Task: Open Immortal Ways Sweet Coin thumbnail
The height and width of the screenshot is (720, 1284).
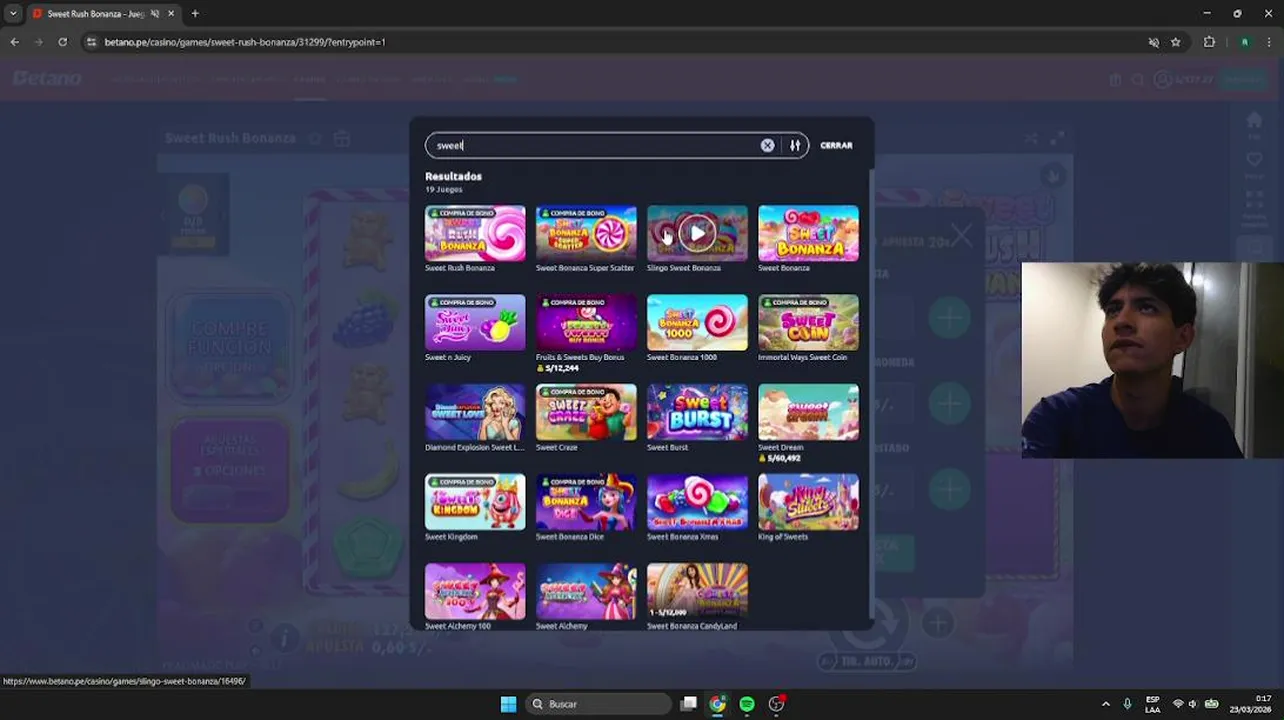Action: point(808,322)
